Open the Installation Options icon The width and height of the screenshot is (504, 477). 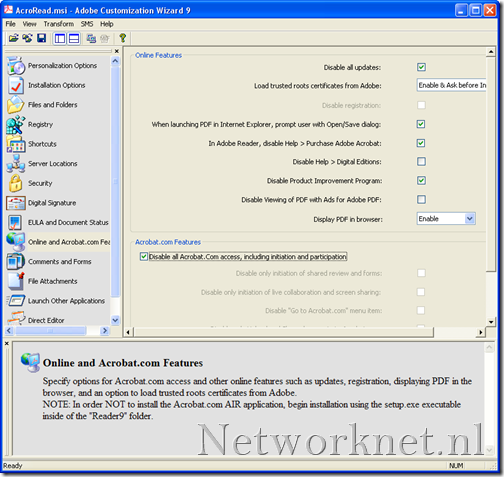(16, 85)
